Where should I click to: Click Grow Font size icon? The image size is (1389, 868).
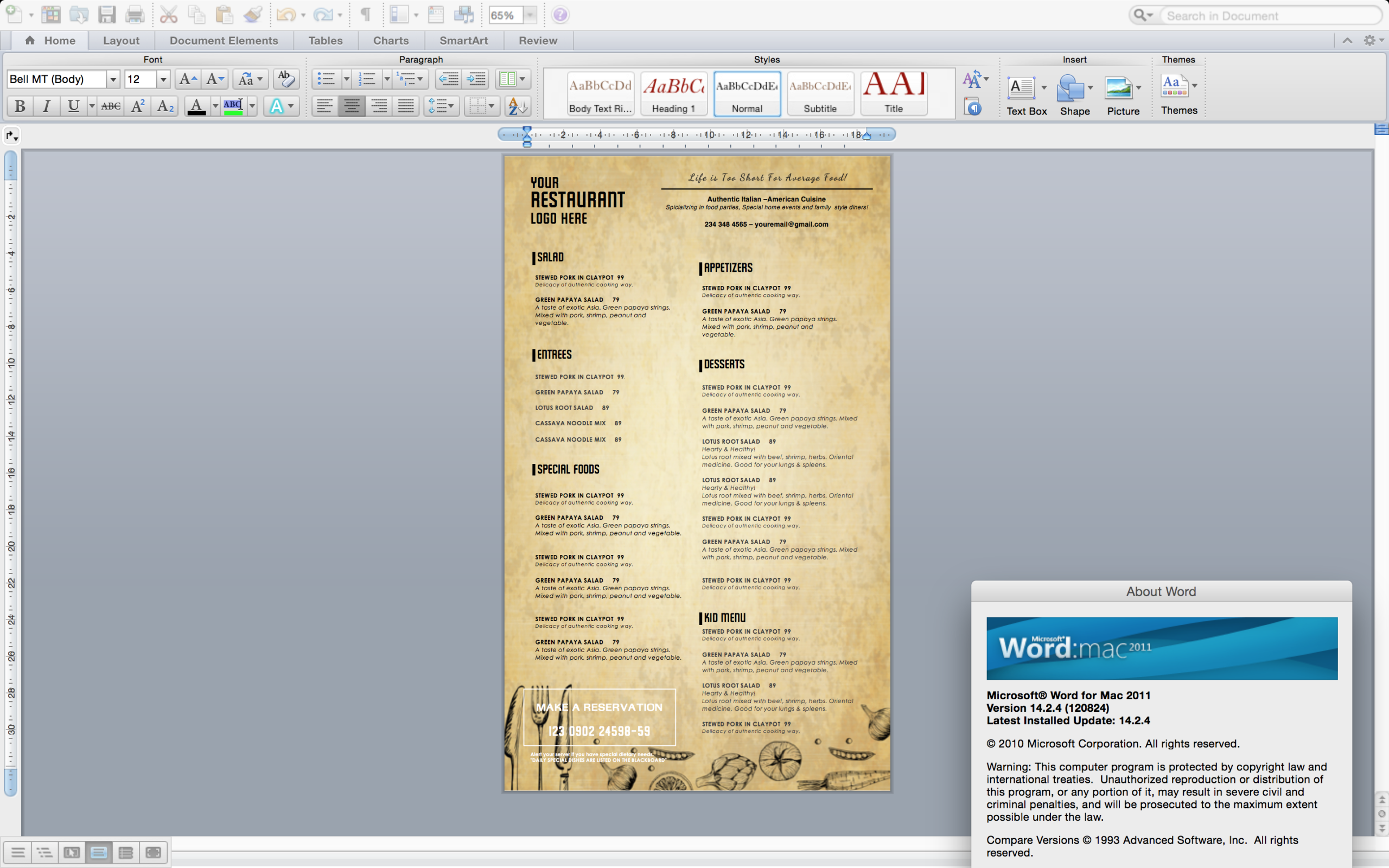click(188, 79)
